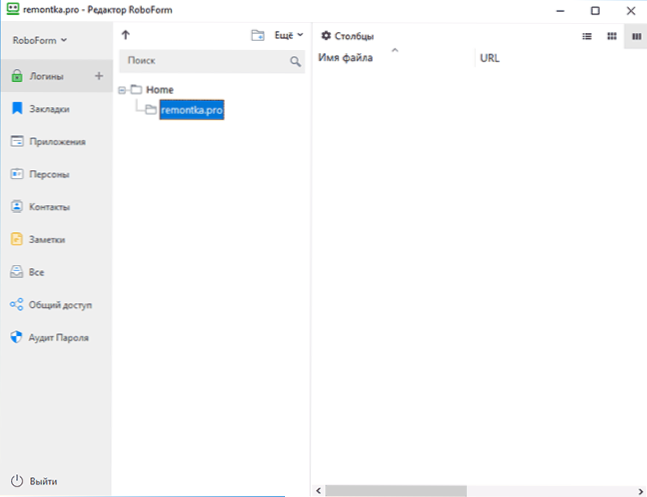Image resolution: width=647 pixels, height=497 pixels.
Task: Click the right arrow of horizontal scrollbar
Action: (x=641, y=491)
